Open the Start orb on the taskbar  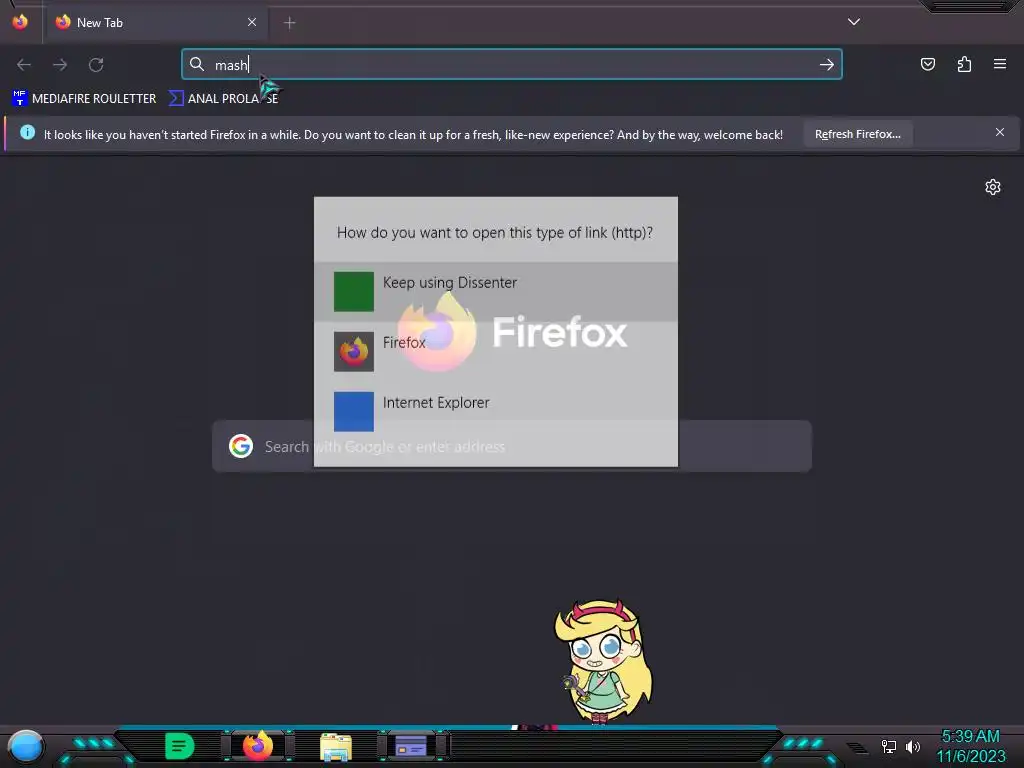(x=25, y=746)
